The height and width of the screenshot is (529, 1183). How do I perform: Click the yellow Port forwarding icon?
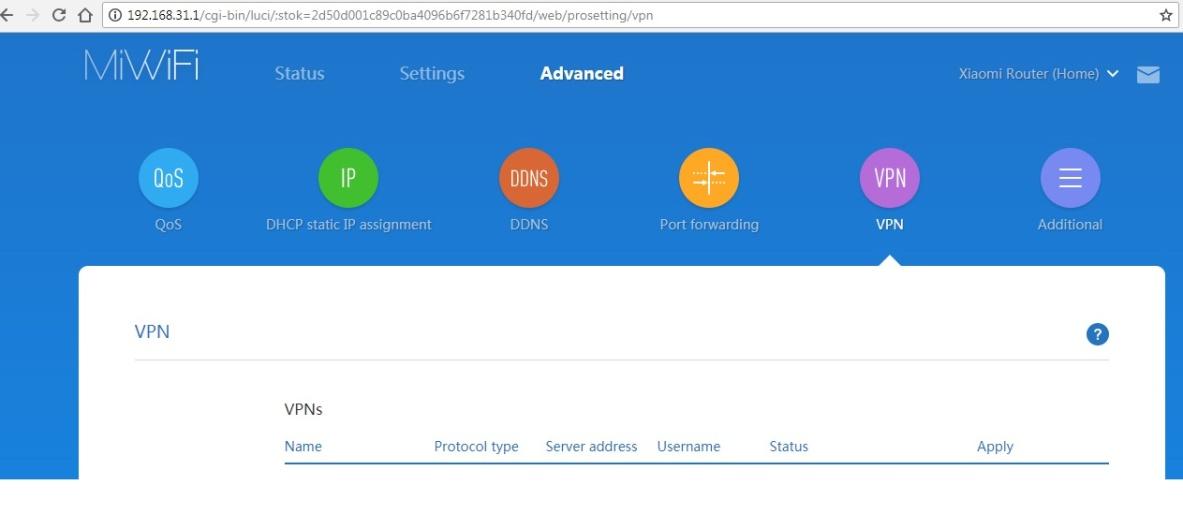click(709, 180)
